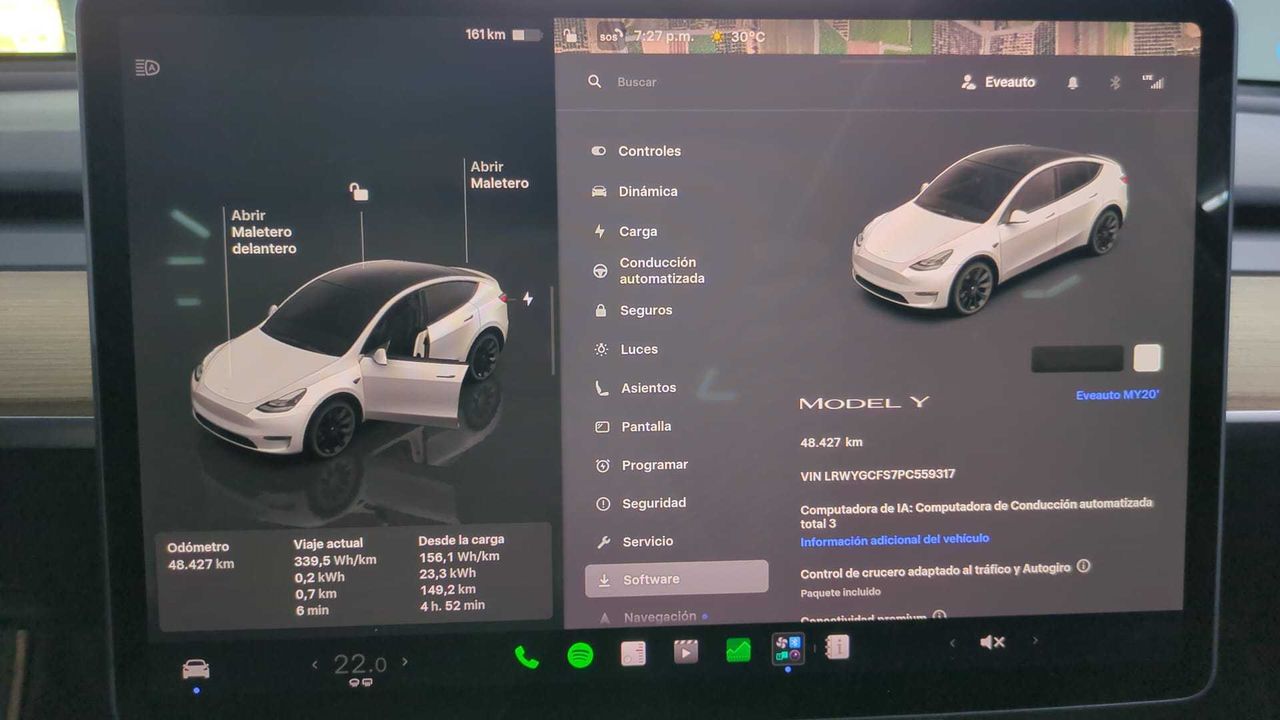Tap the 22.0 temperature display
This screenshot has width=1280, height=720.
point(360,664)
